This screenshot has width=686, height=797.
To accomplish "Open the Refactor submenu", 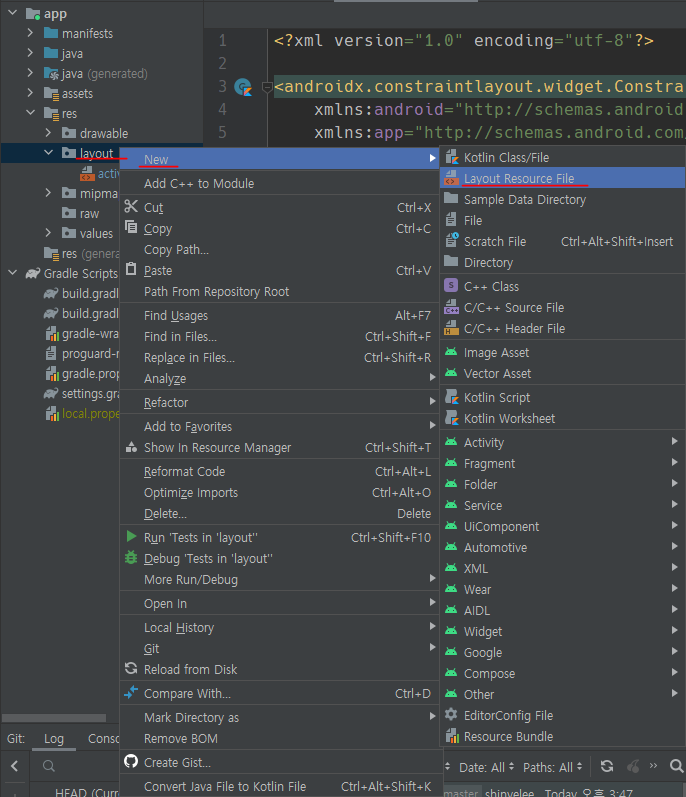I will coord(279,403).
